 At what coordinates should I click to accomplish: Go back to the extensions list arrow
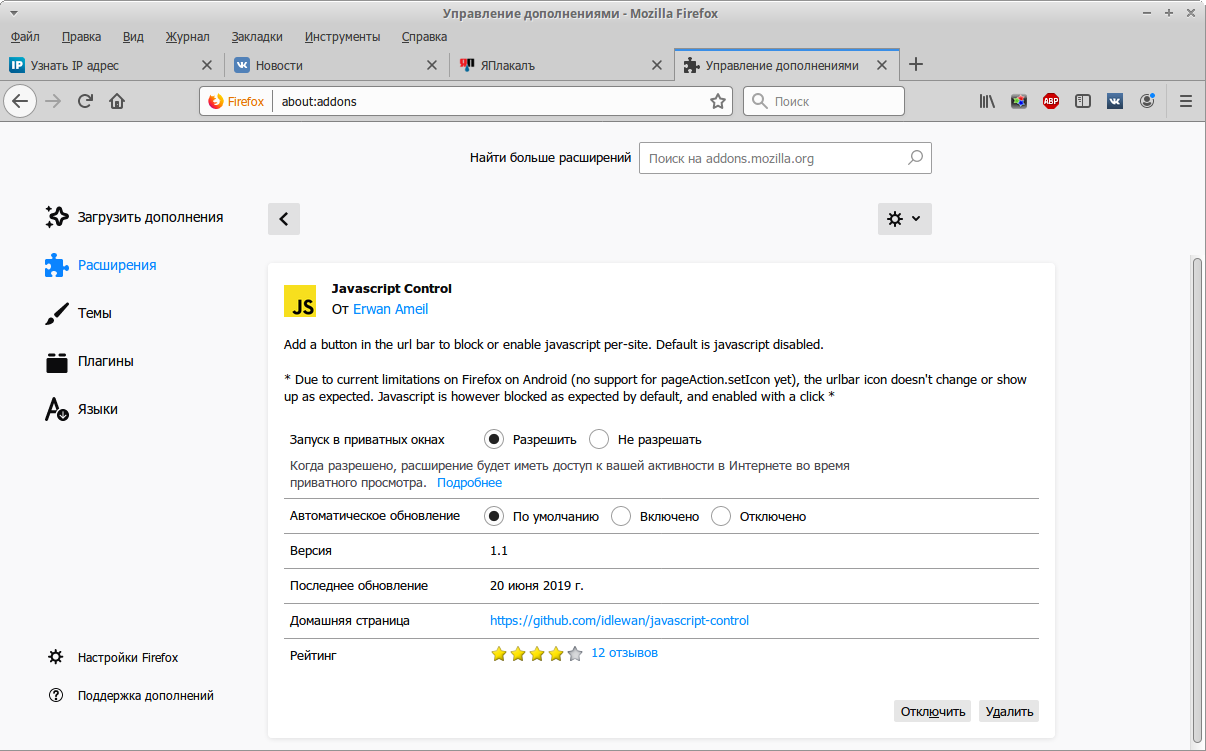pyautogui.click(x=284, y=219)
